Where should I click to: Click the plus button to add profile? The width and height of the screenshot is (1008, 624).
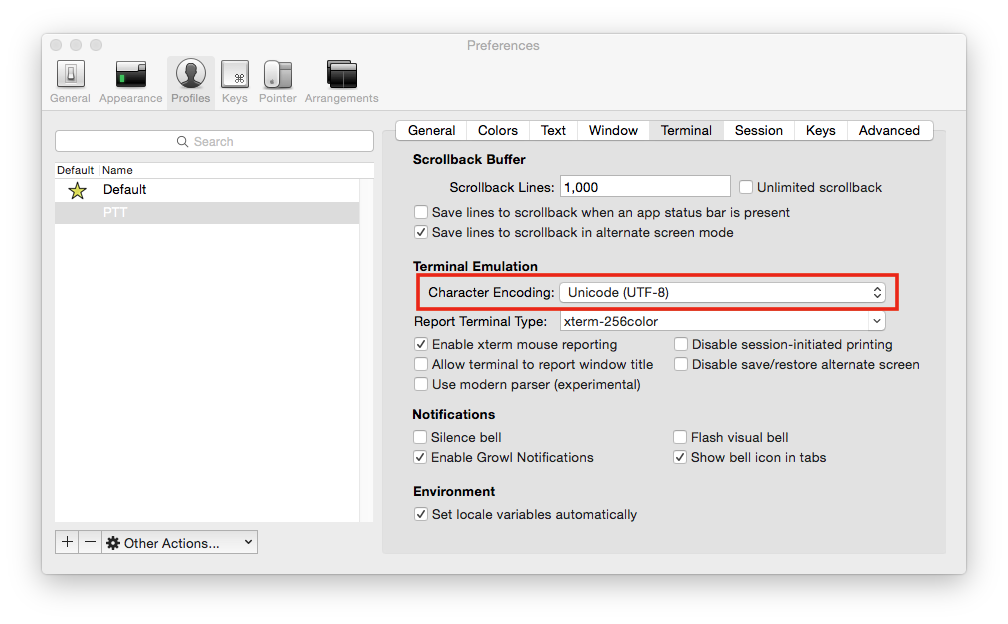(67, 542)
